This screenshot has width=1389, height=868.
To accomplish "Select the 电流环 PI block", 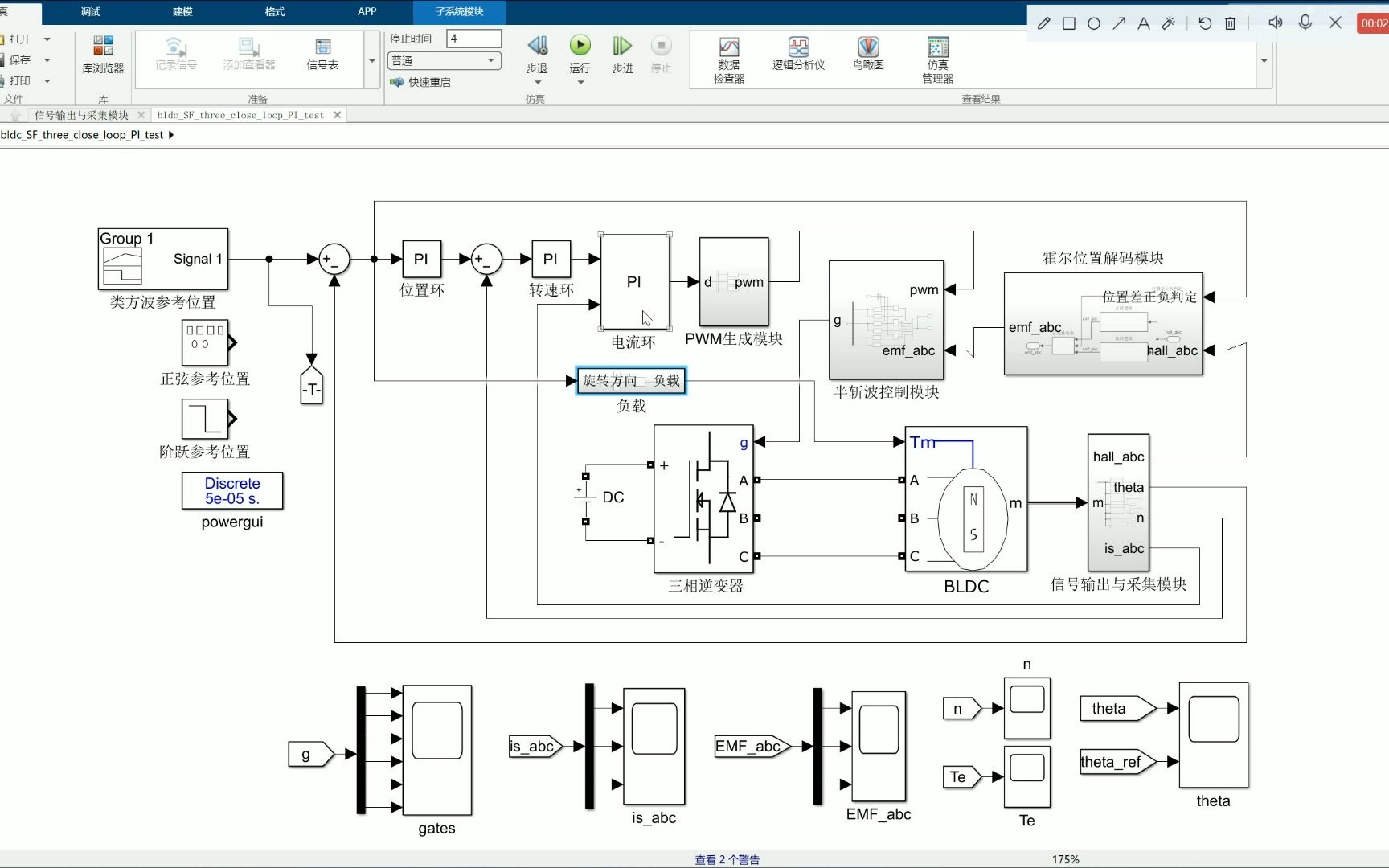I will [x=634, y=281].
